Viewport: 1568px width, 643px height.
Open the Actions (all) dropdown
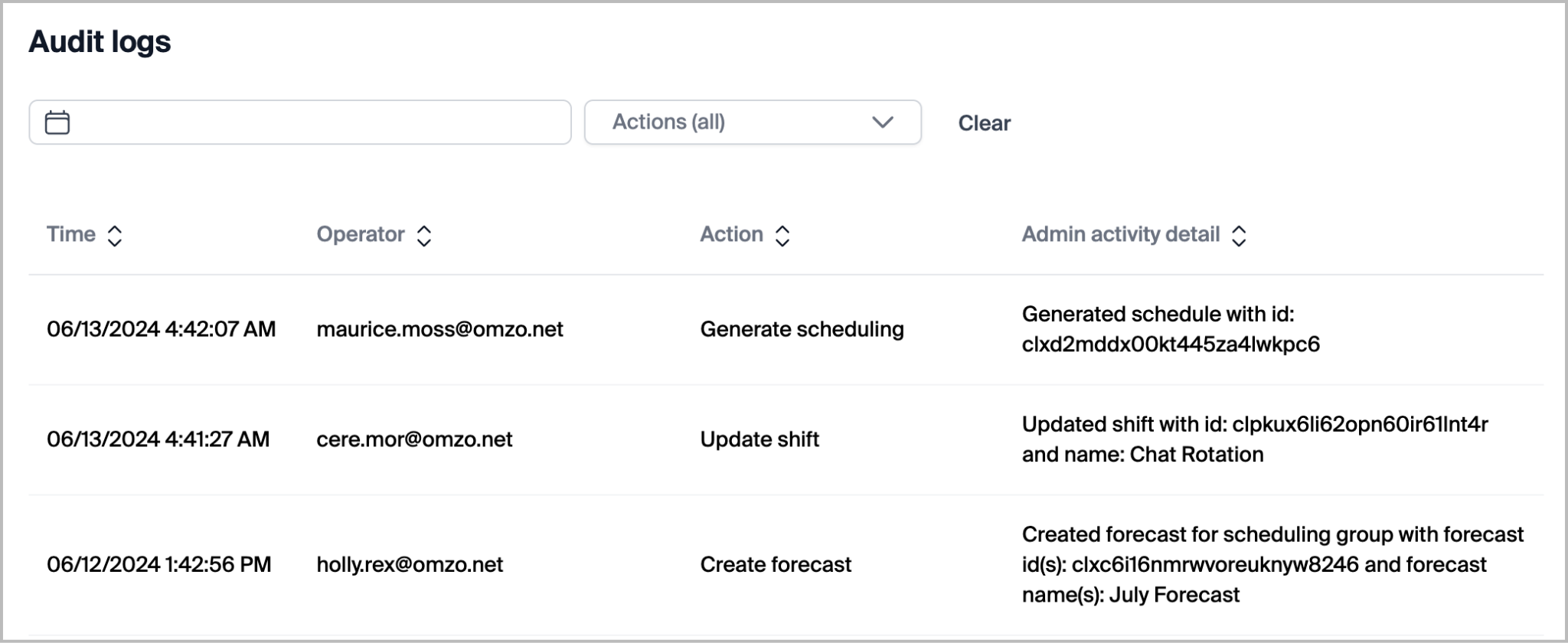[x=752, y=122]
